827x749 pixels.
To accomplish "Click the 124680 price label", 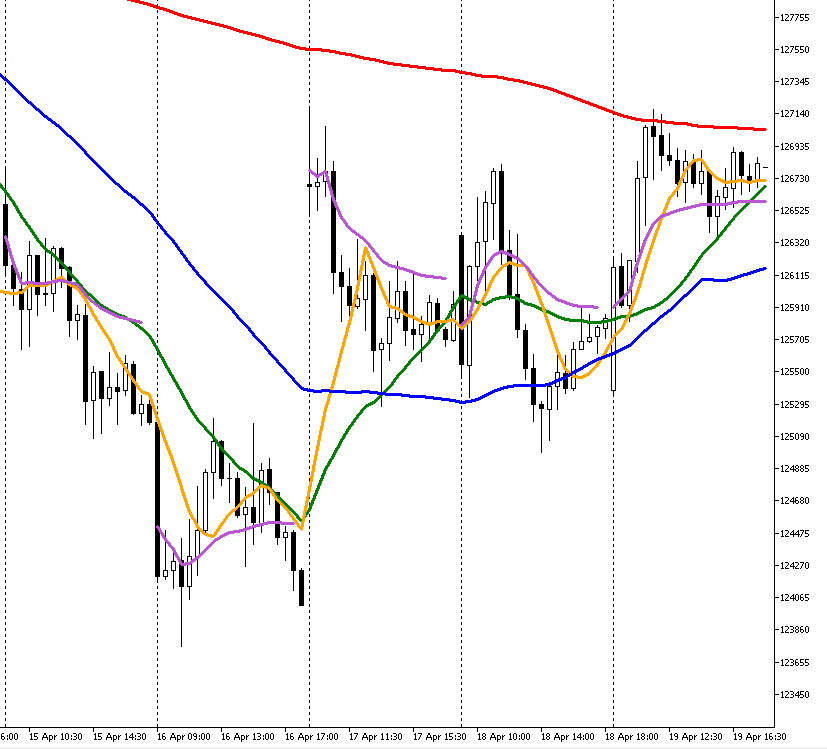I will coord(794,501).
